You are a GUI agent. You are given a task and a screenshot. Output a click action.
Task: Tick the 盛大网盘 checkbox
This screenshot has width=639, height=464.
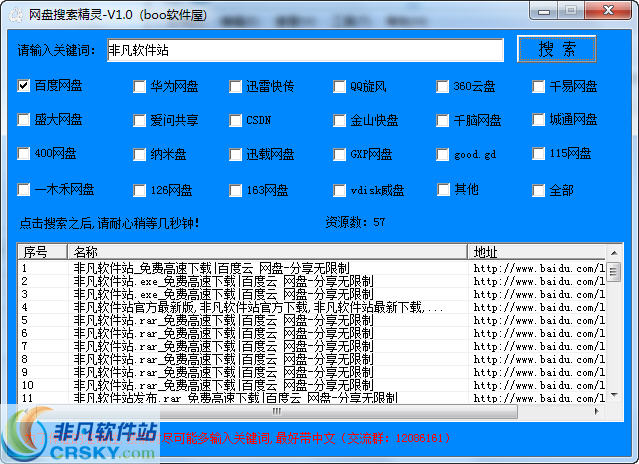pyautogui.click(x=24, y=120)
